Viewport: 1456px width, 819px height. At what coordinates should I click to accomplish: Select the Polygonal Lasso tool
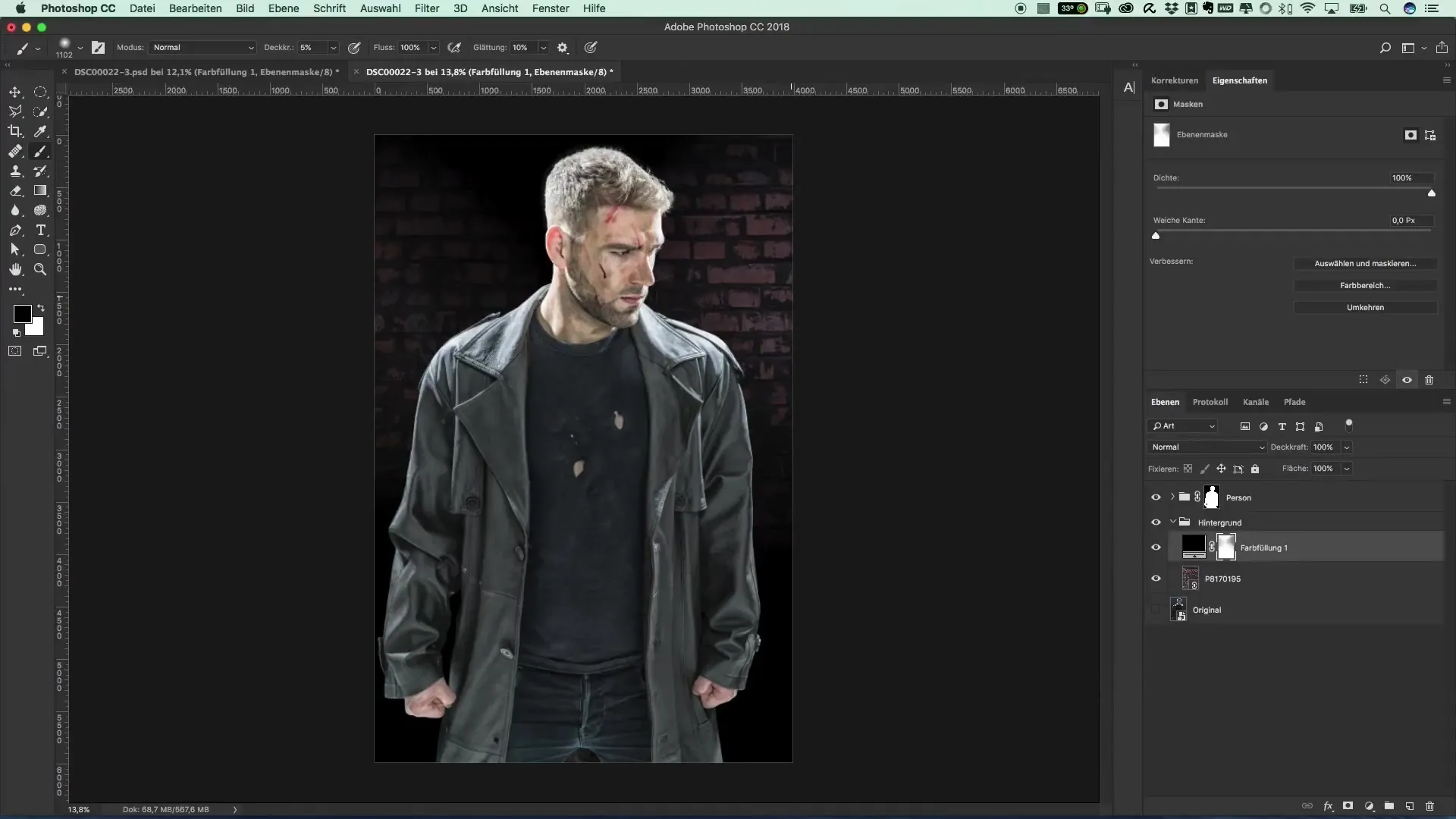[x=15, y=111]
